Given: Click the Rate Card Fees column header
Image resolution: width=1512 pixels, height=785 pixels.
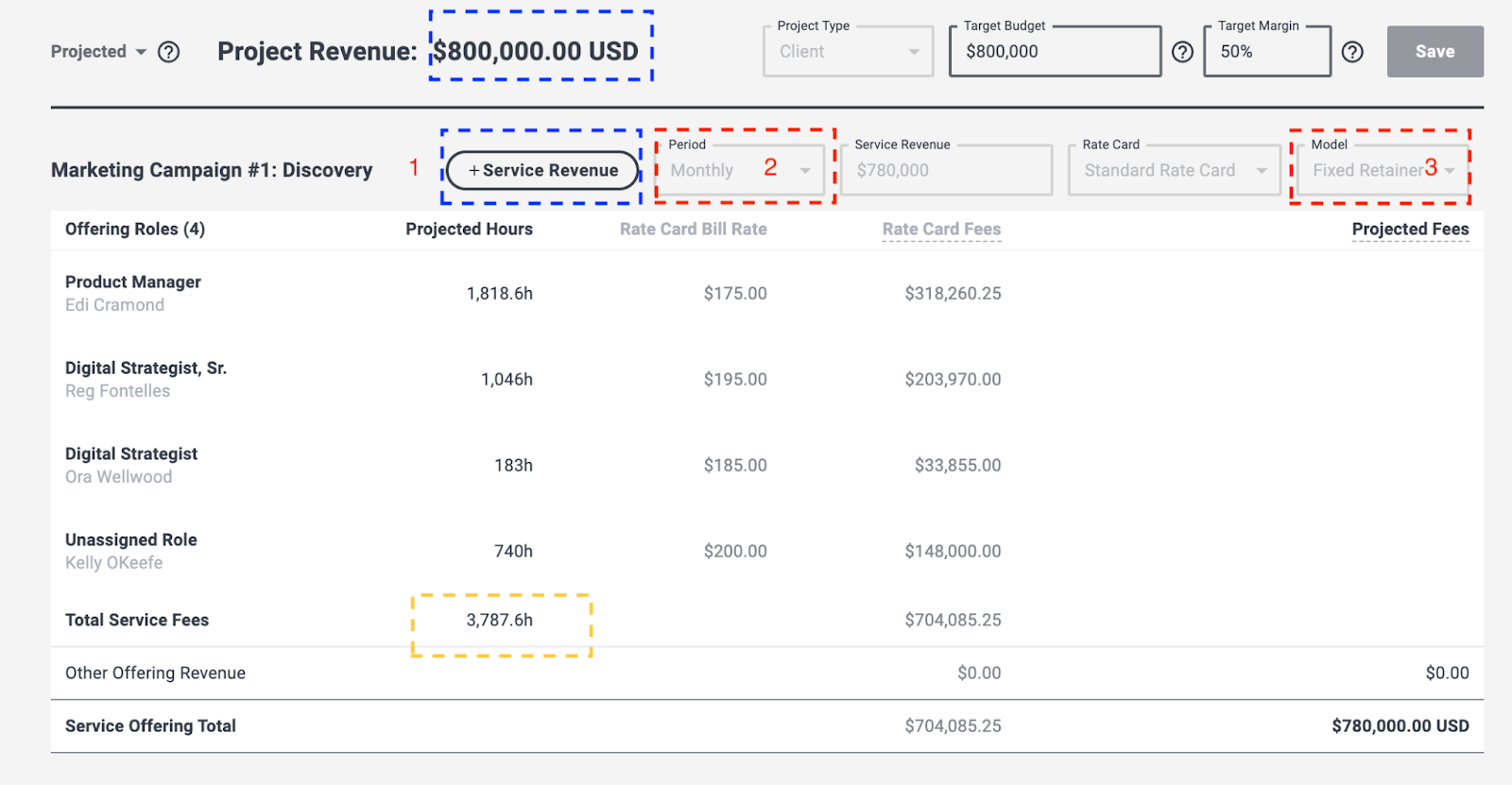Looking at the screenshot, I should 941,230.
